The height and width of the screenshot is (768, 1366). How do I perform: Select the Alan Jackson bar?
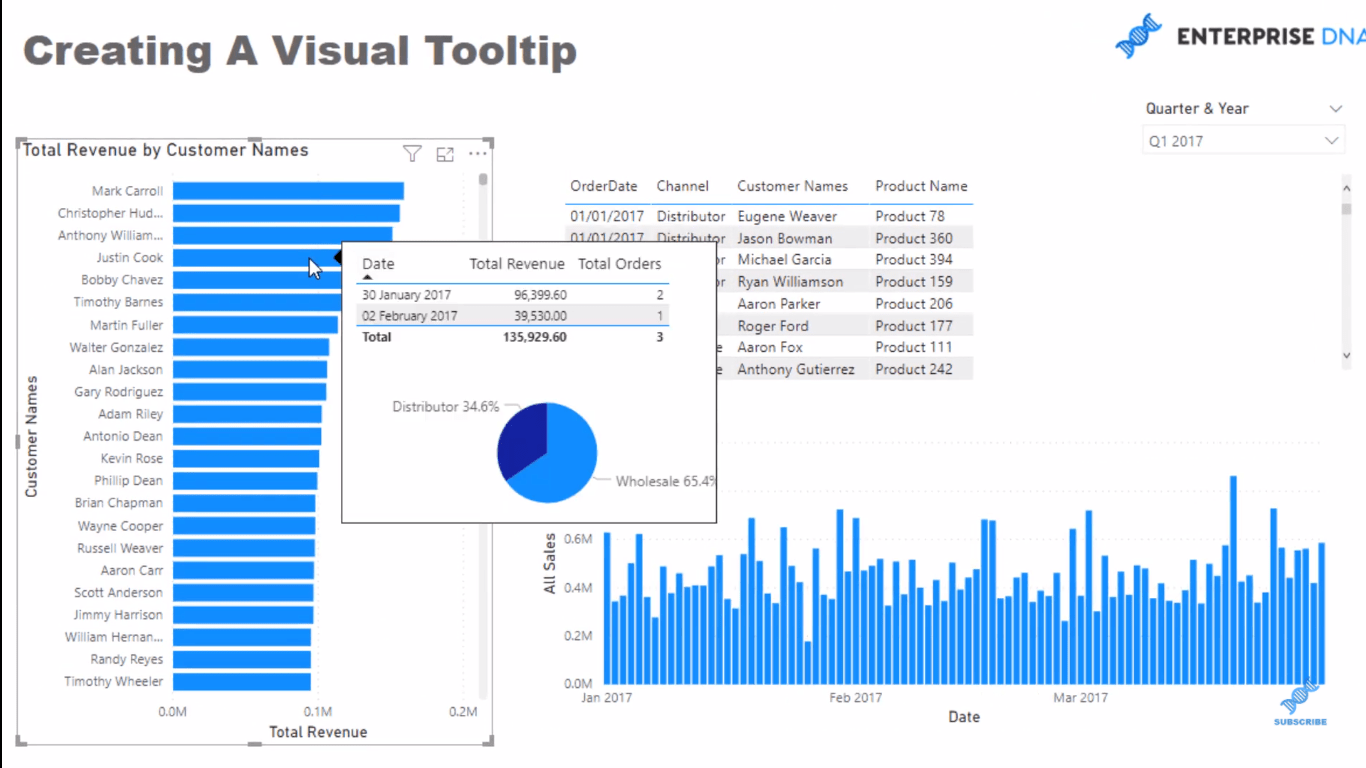pos(250,369)
